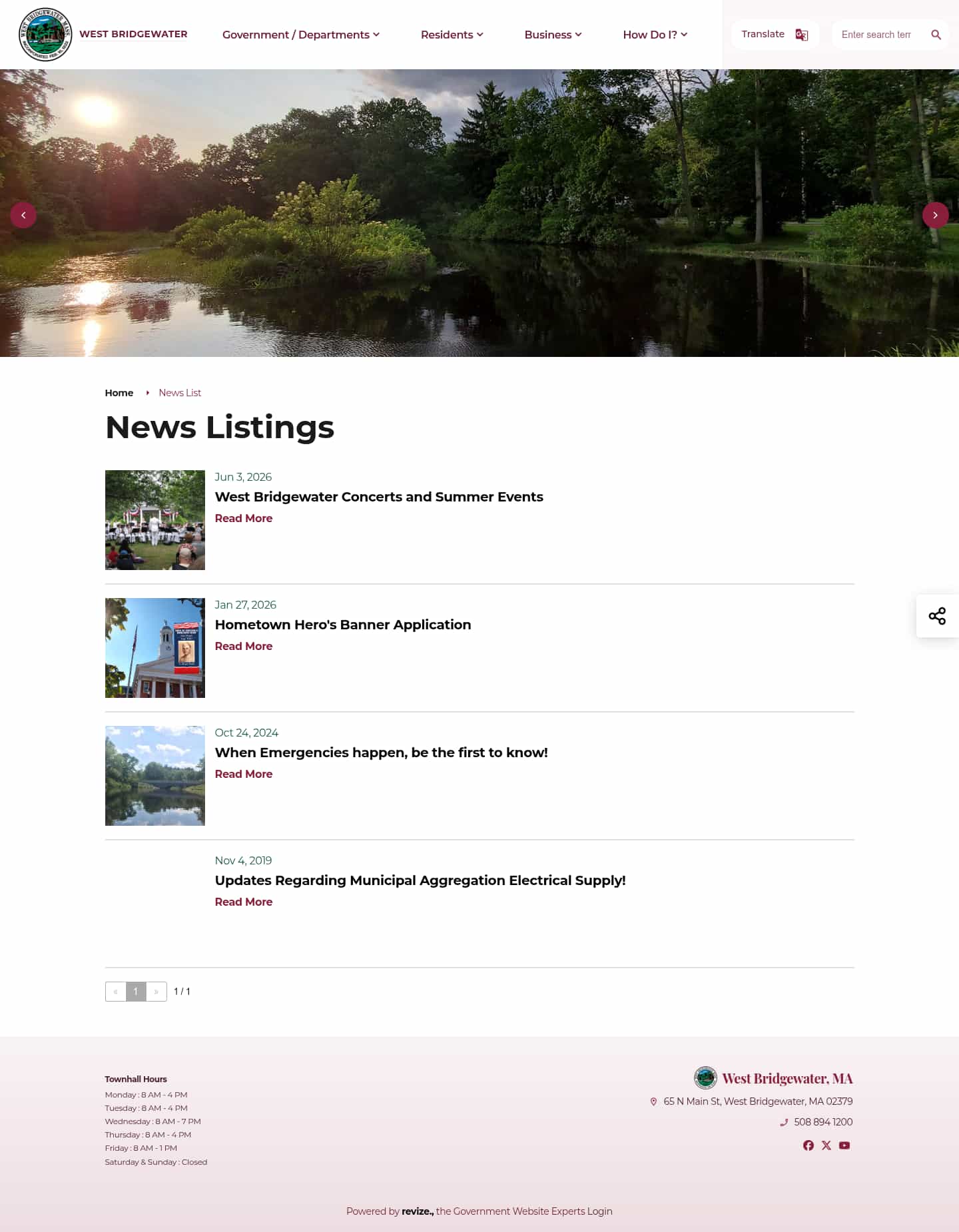
Task: Click West Bridgewater, MA footer title
Action: (x=787, y=1078)
